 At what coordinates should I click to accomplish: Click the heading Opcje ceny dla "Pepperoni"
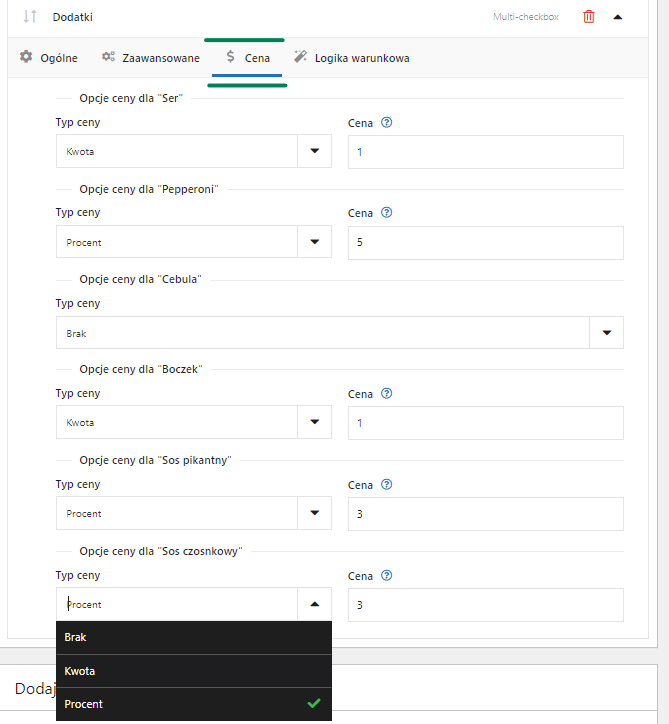click(149, 189)
